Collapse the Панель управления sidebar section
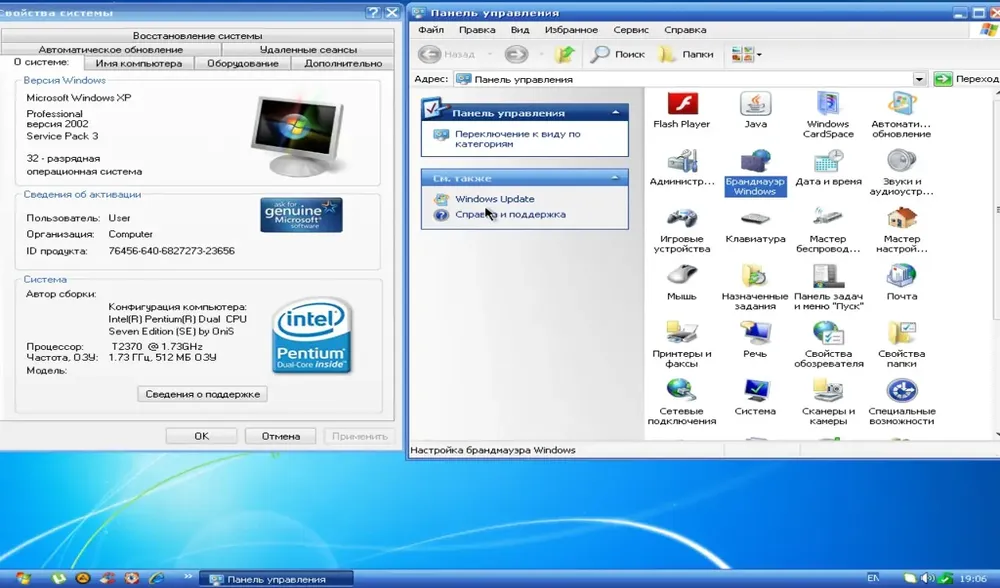1000x588 pixels. tap(615, 112)
